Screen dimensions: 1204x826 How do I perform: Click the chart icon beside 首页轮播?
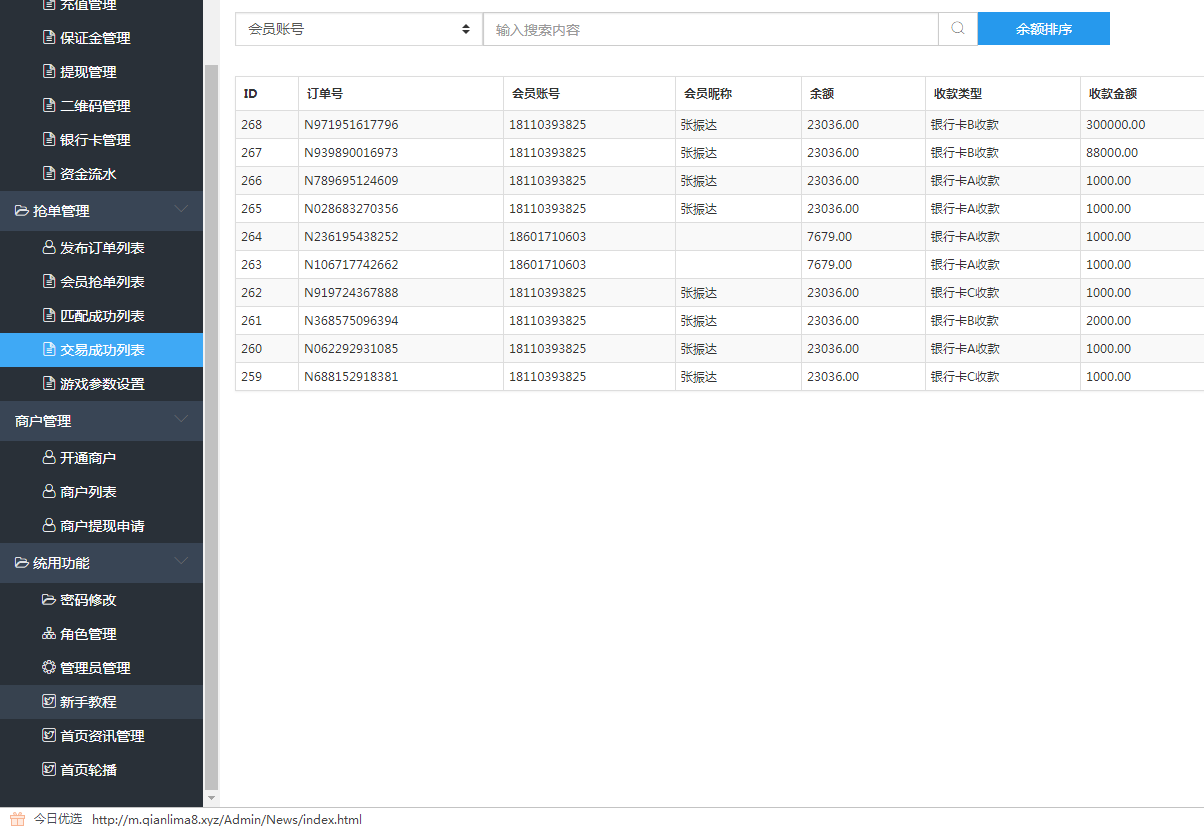[48, 770]
